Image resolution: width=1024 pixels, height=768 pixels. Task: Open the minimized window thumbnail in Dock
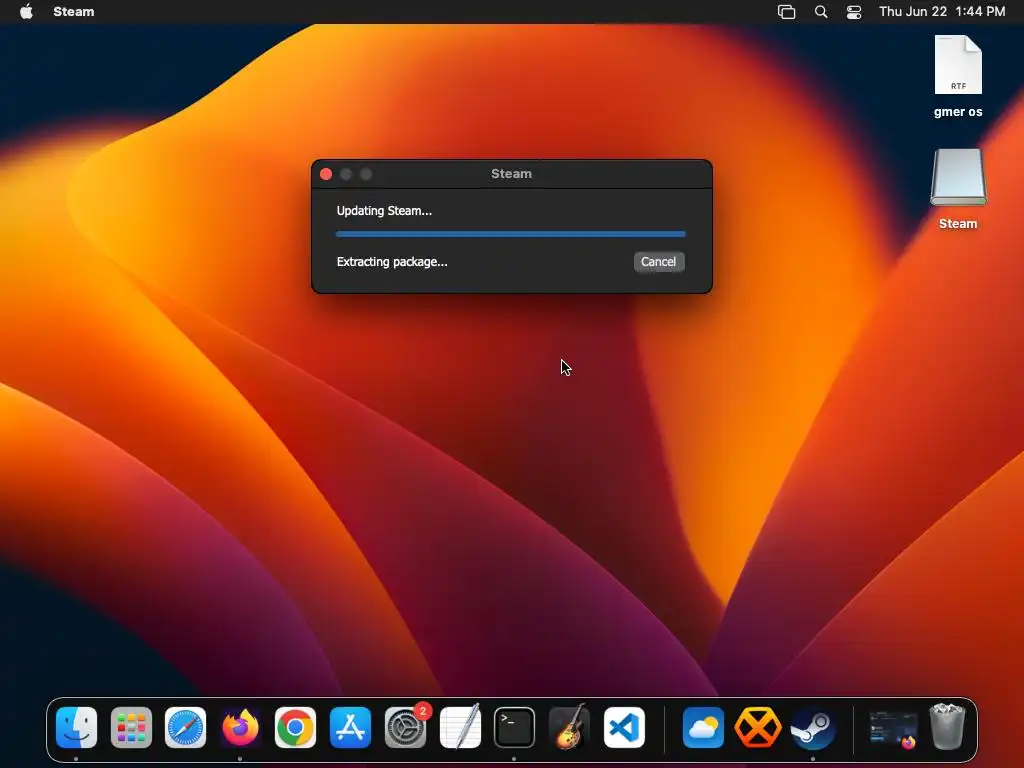click(x=893, y=729)
